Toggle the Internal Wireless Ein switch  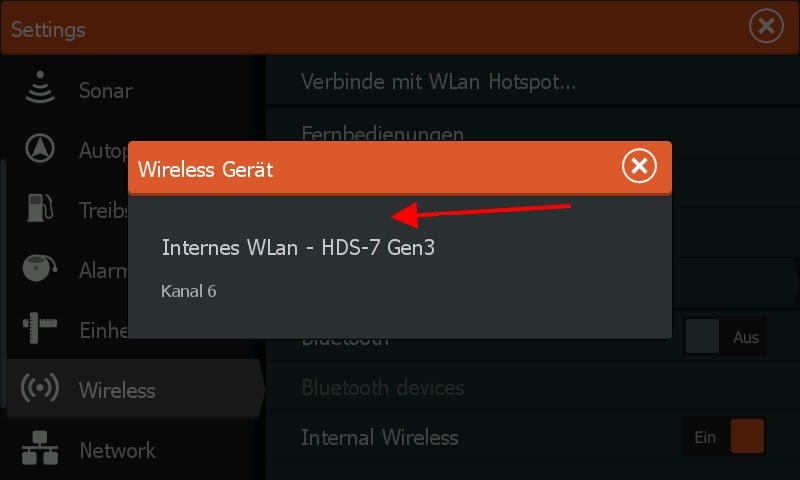pos(724,436)
